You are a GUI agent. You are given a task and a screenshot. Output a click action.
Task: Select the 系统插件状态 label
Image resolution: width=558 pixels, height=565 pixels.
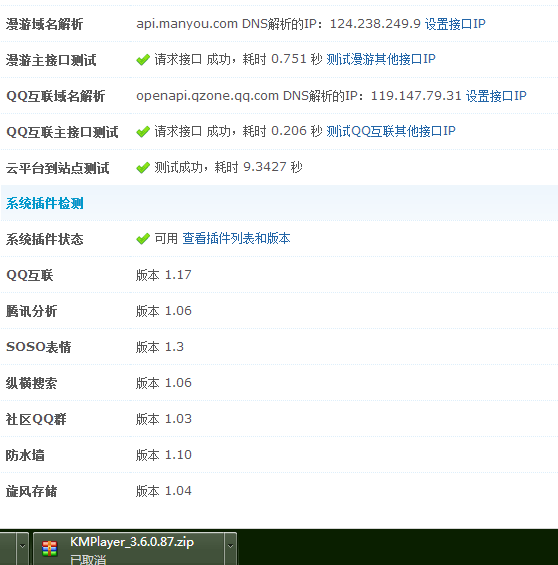pos(44,240)
